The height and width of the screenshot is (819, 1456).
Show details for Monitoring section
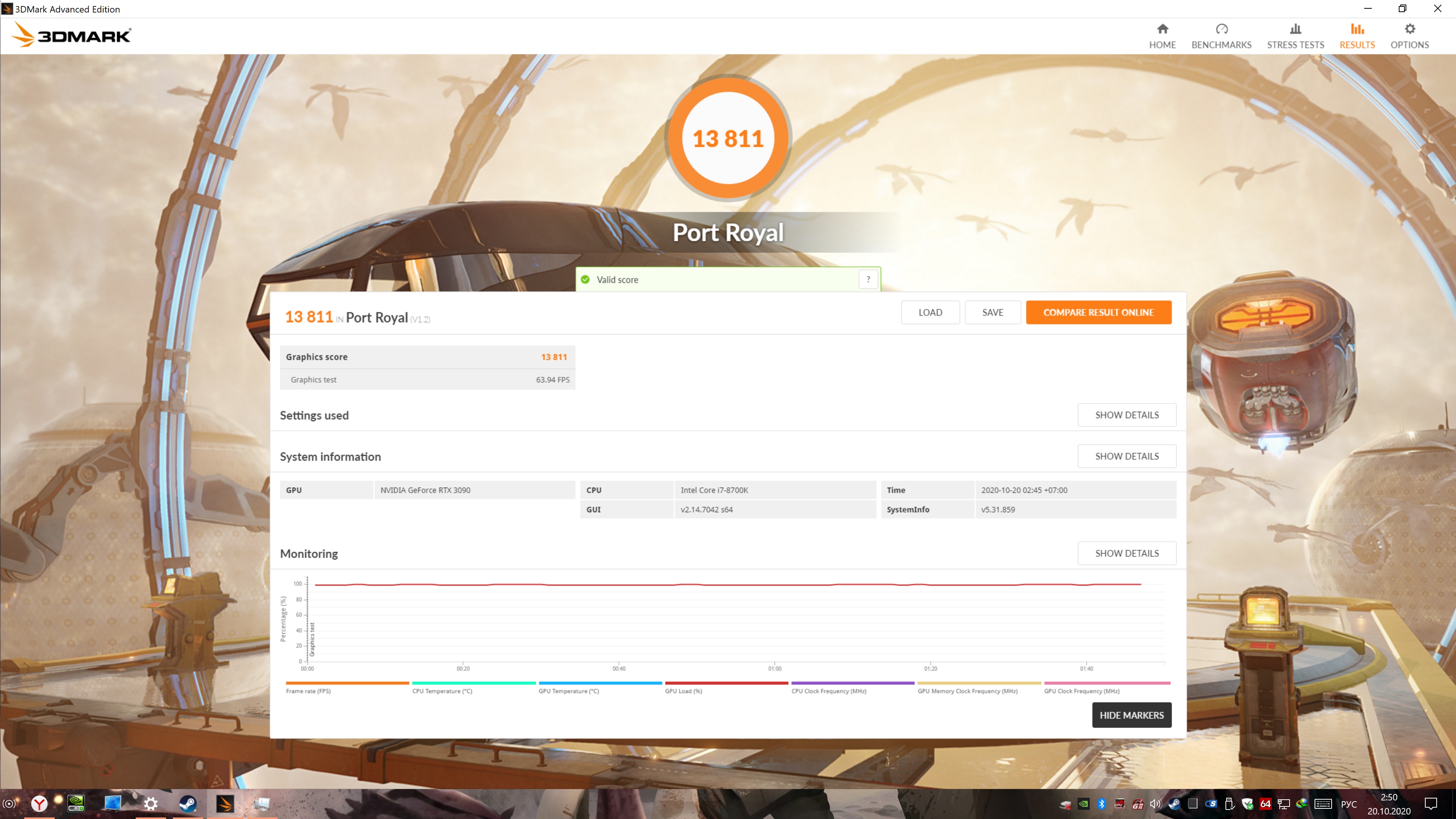point(1127,553)
